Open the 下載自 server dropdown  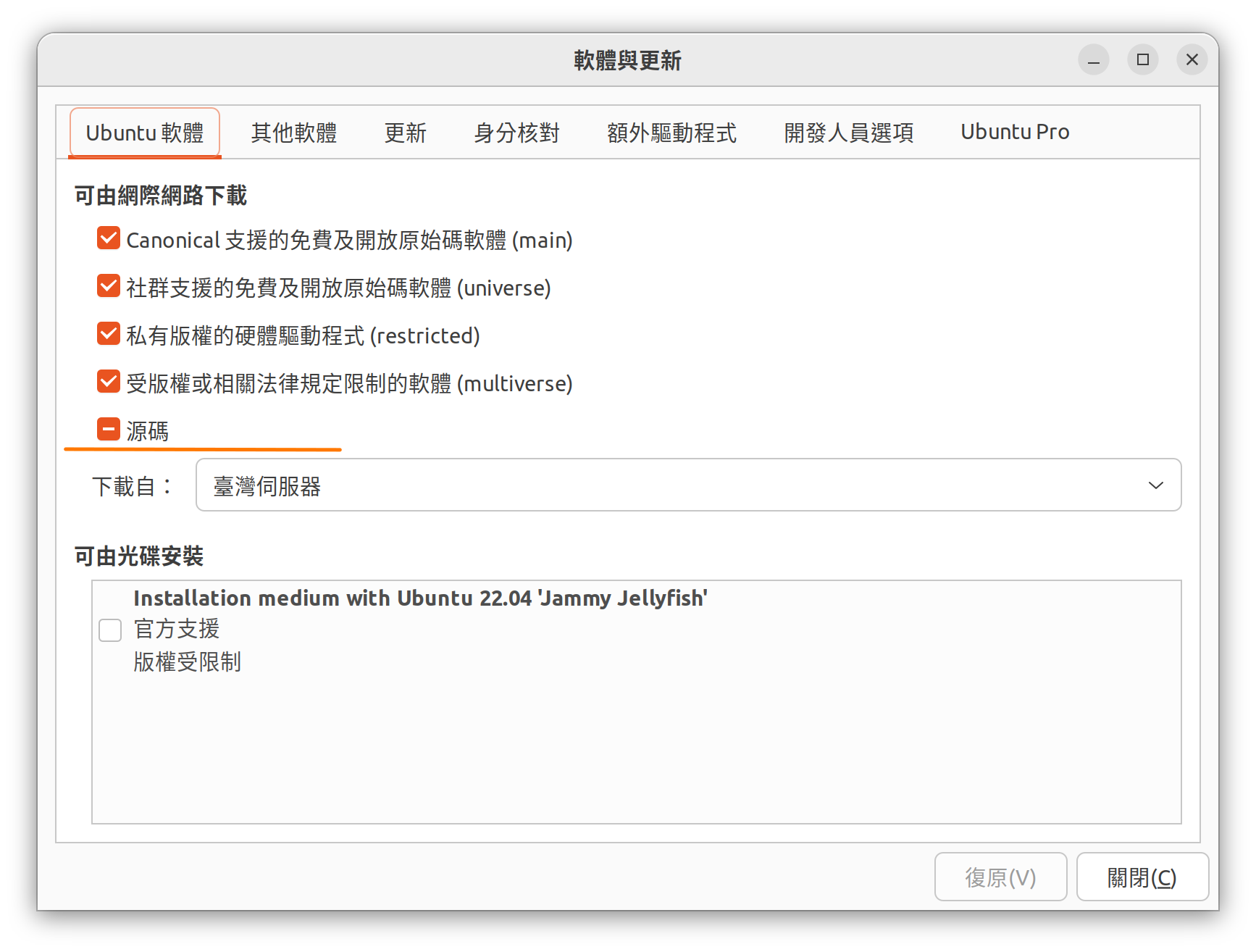688,485
